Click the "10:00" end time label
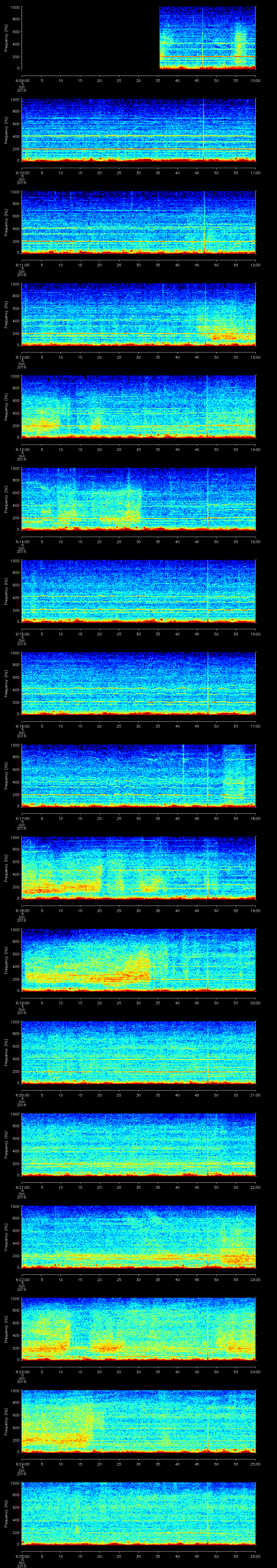Image resolution: width=277 pixels, height=1568 pixels. coord(256,80)
